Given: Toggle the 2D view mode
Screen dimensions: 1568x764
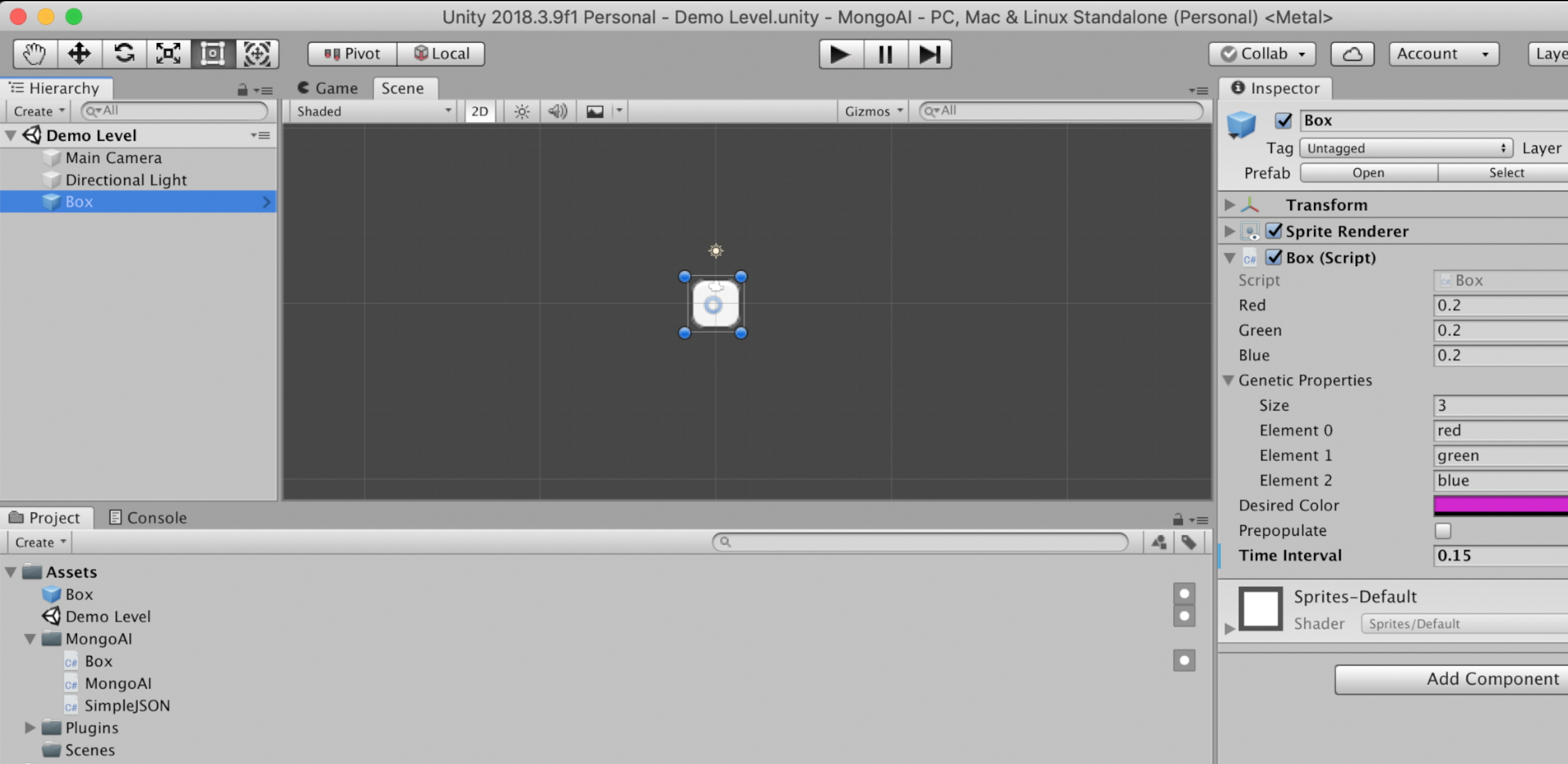Looking at the screenshot, I should coord(479,111).
